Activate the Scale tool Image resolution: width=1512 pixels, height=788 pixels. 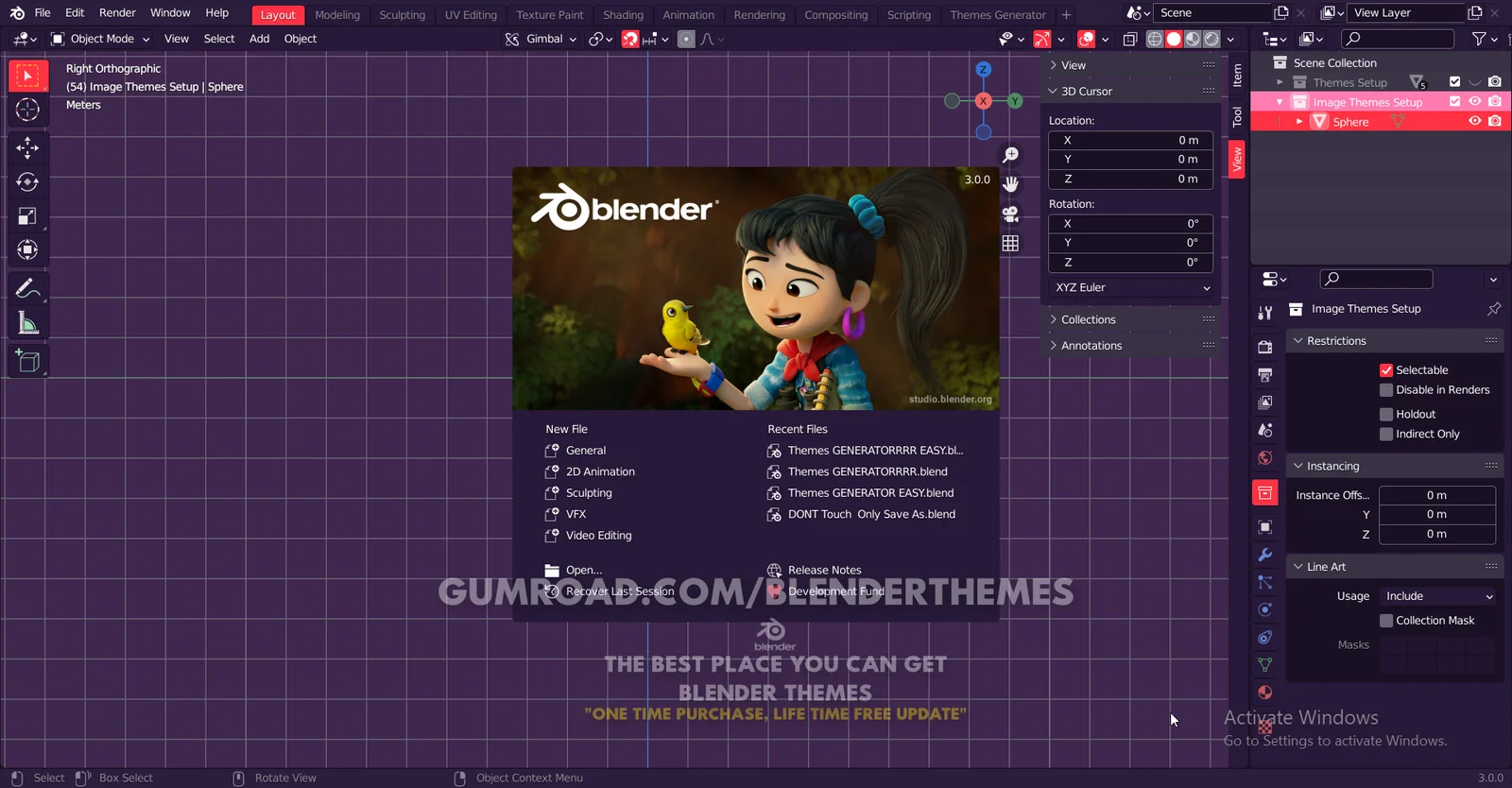coord(27,216)
